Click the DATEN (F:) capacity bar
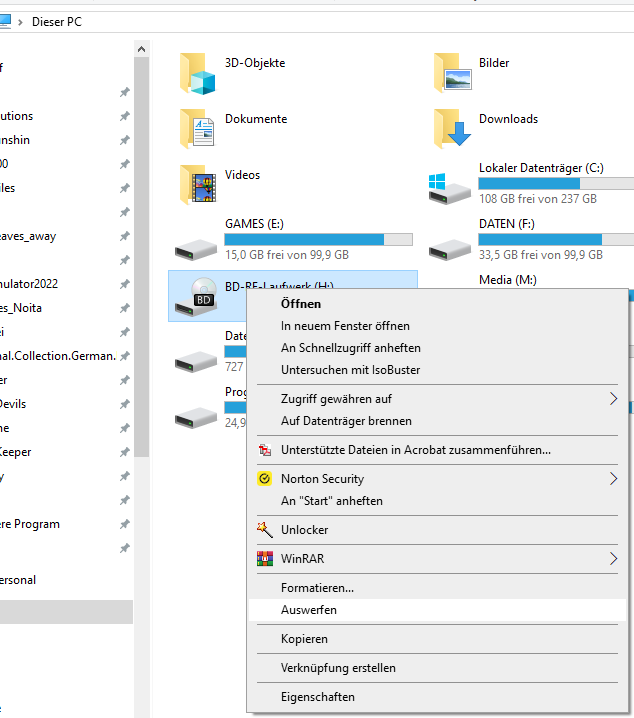Screen dimensions: 634x718 coord(556,239)
